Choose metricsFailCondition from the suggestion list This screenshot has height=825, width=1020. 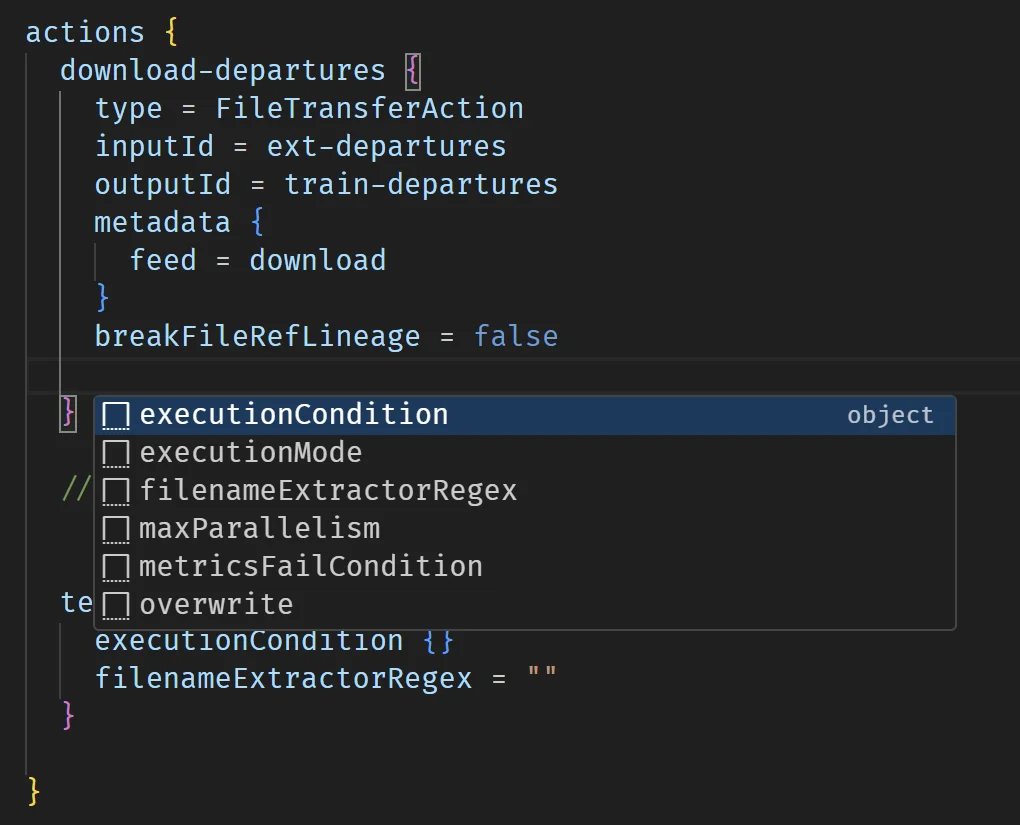pyautogui.click(x=308, y=566)
